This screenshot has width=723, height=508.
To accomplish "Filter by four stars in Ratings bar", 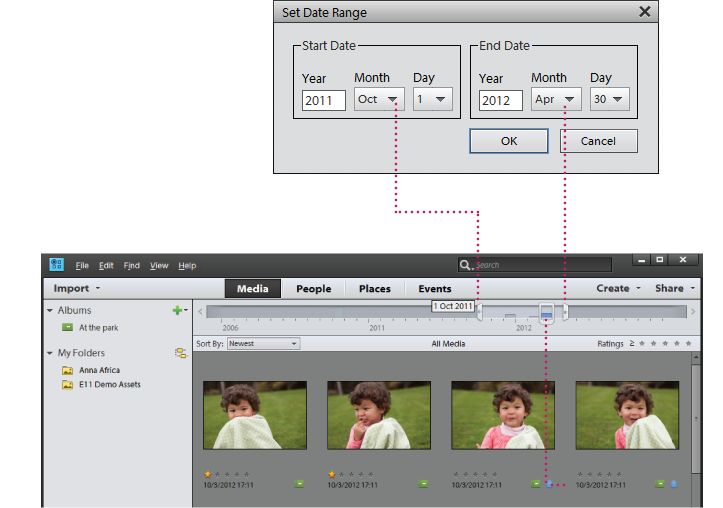I will (676, 343).
